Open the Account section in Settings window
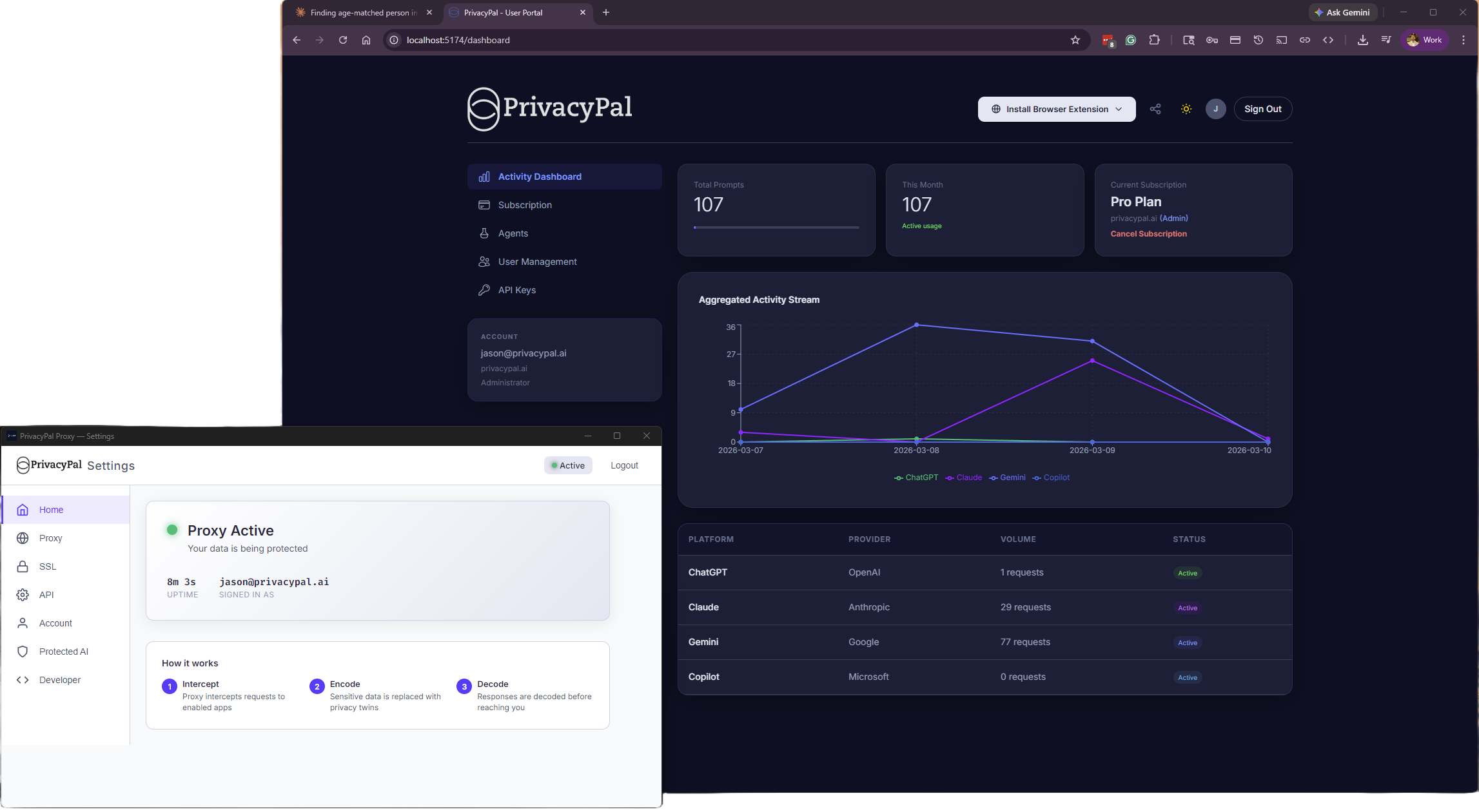Screen dimensions: 1479x812 (66, 623)
